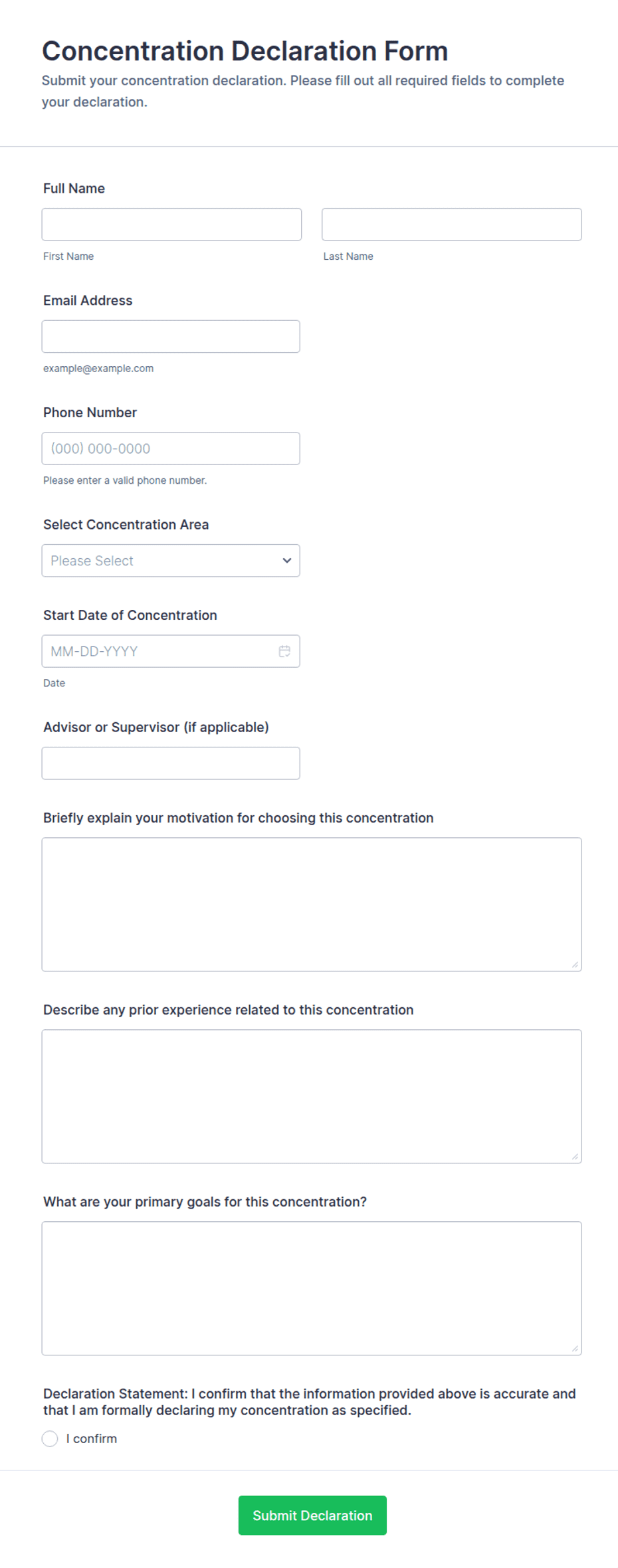Click the Advisor or Supervisor input field

point(171,763)
